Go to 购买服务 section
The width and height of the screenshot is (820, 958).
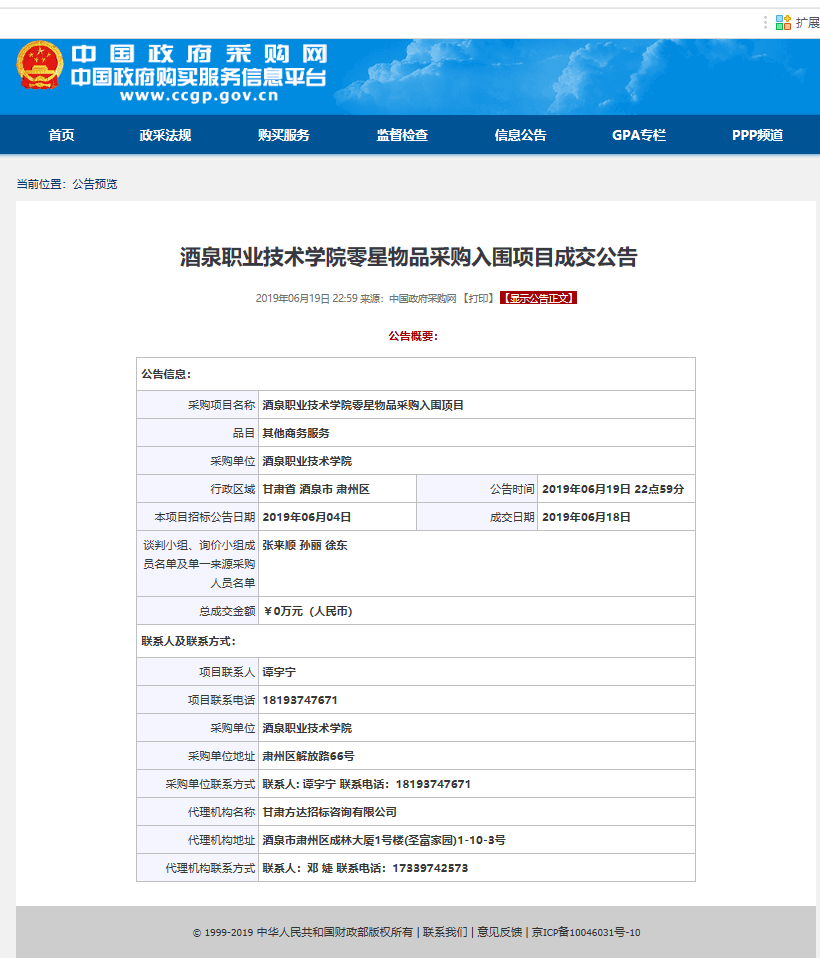coord(283,135)
